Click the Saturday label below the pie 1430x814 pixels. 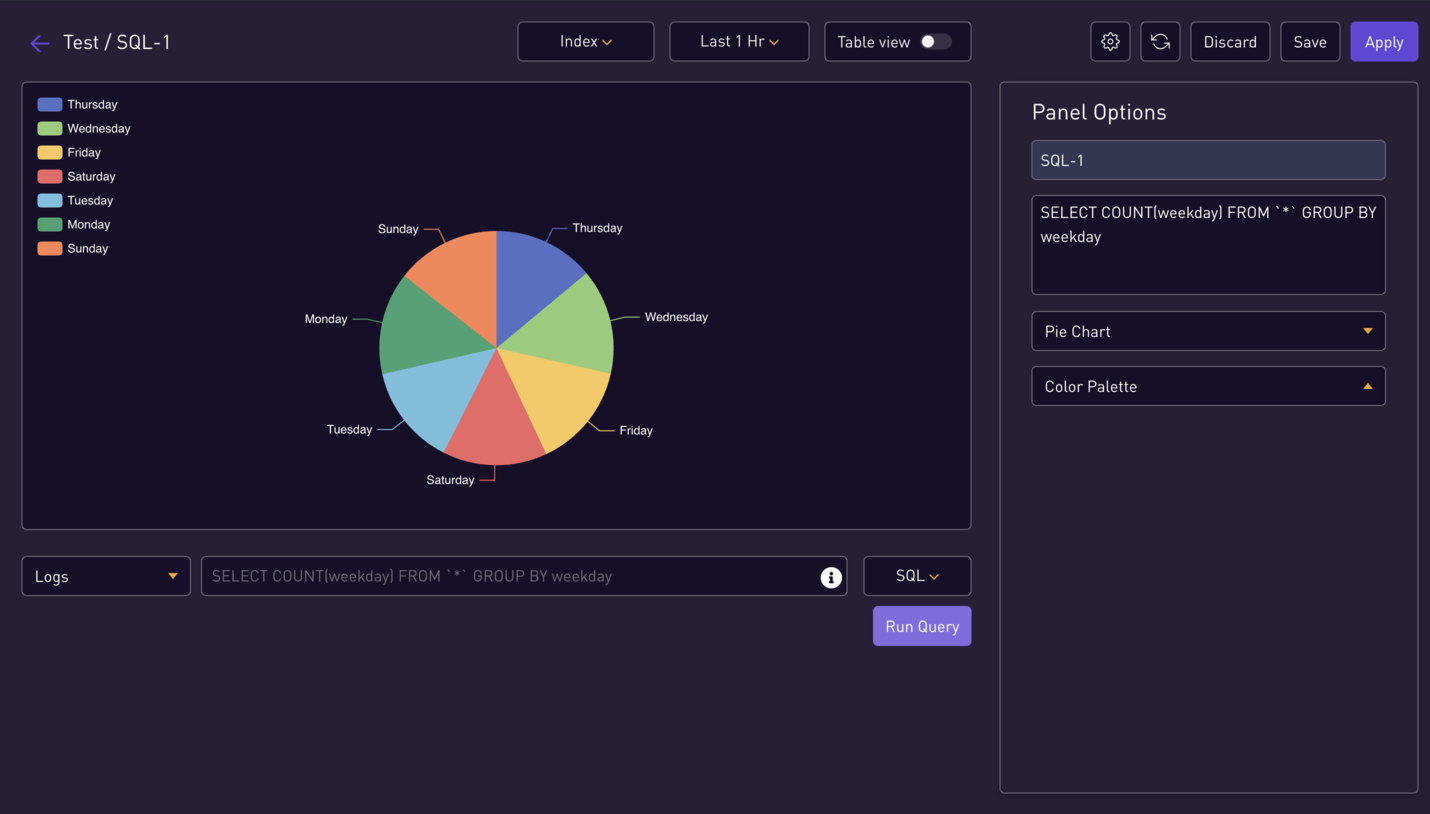[x=450, y=480]
